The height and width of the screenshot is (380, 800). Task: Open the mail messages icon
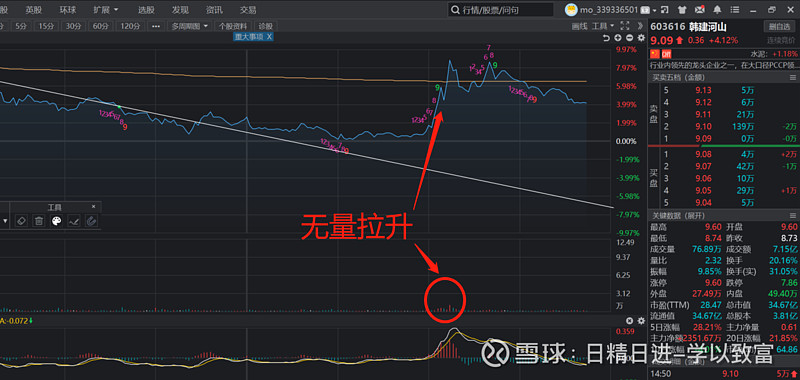coord(700,10)
